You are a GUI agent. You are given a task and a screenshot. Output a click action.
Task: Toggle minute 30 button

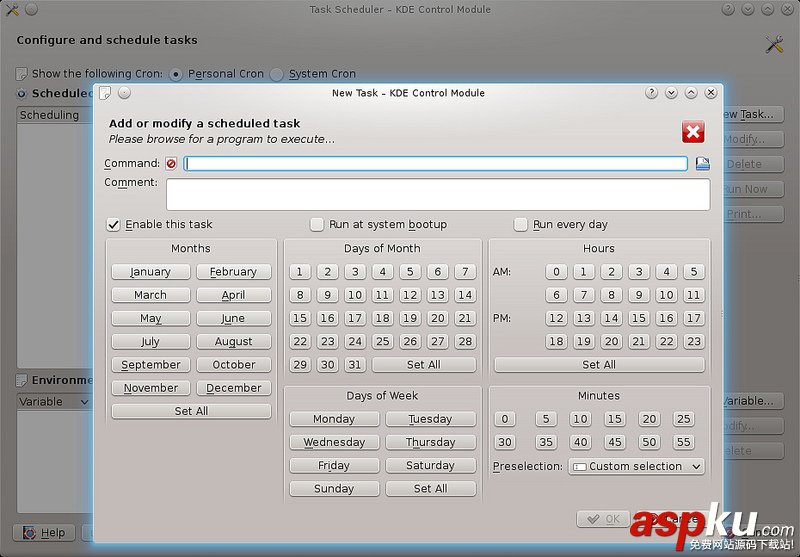click(x=505, y=442)
